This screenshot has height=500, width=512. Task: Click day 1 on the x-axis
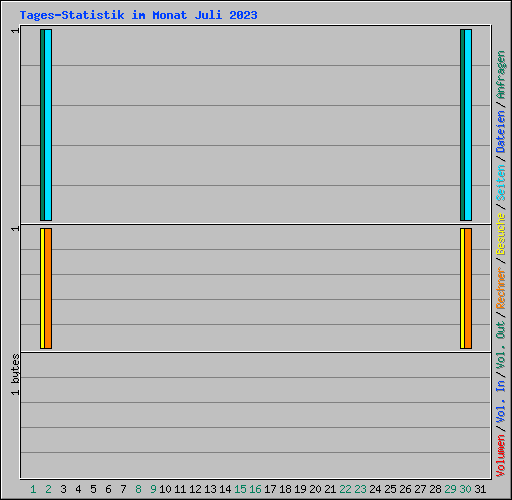(33, 489)
